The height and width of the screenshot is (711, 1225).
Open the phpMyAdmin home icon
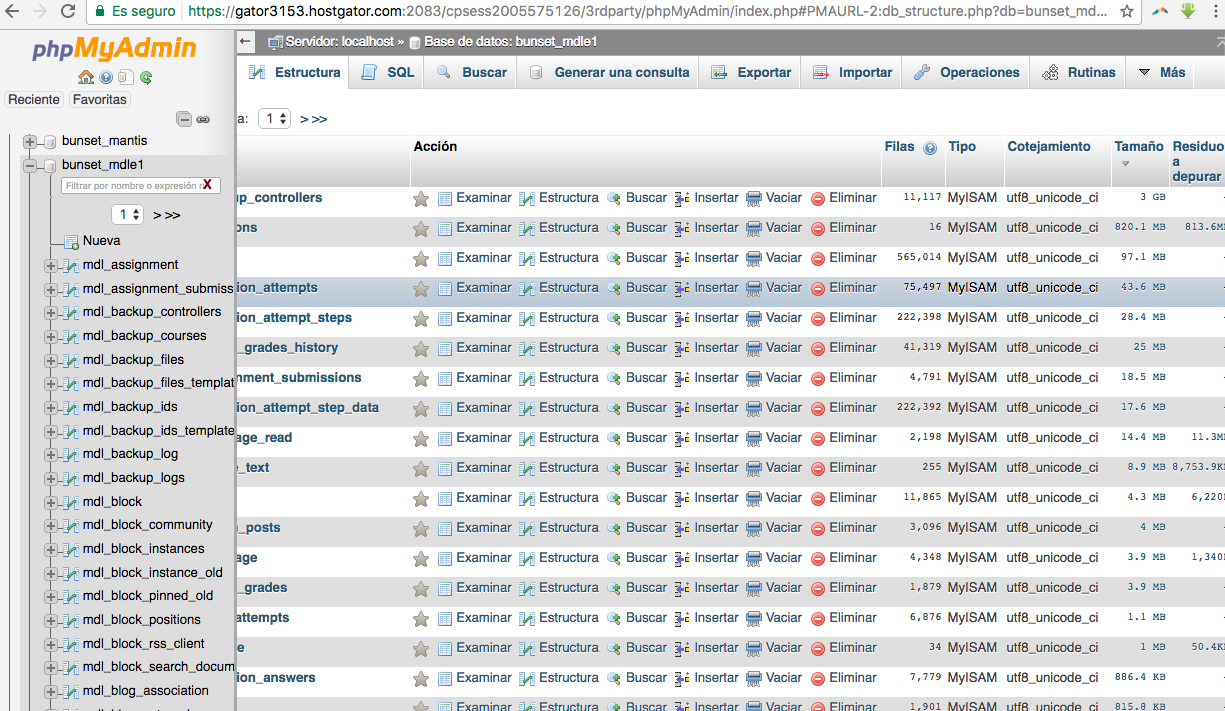86,77
